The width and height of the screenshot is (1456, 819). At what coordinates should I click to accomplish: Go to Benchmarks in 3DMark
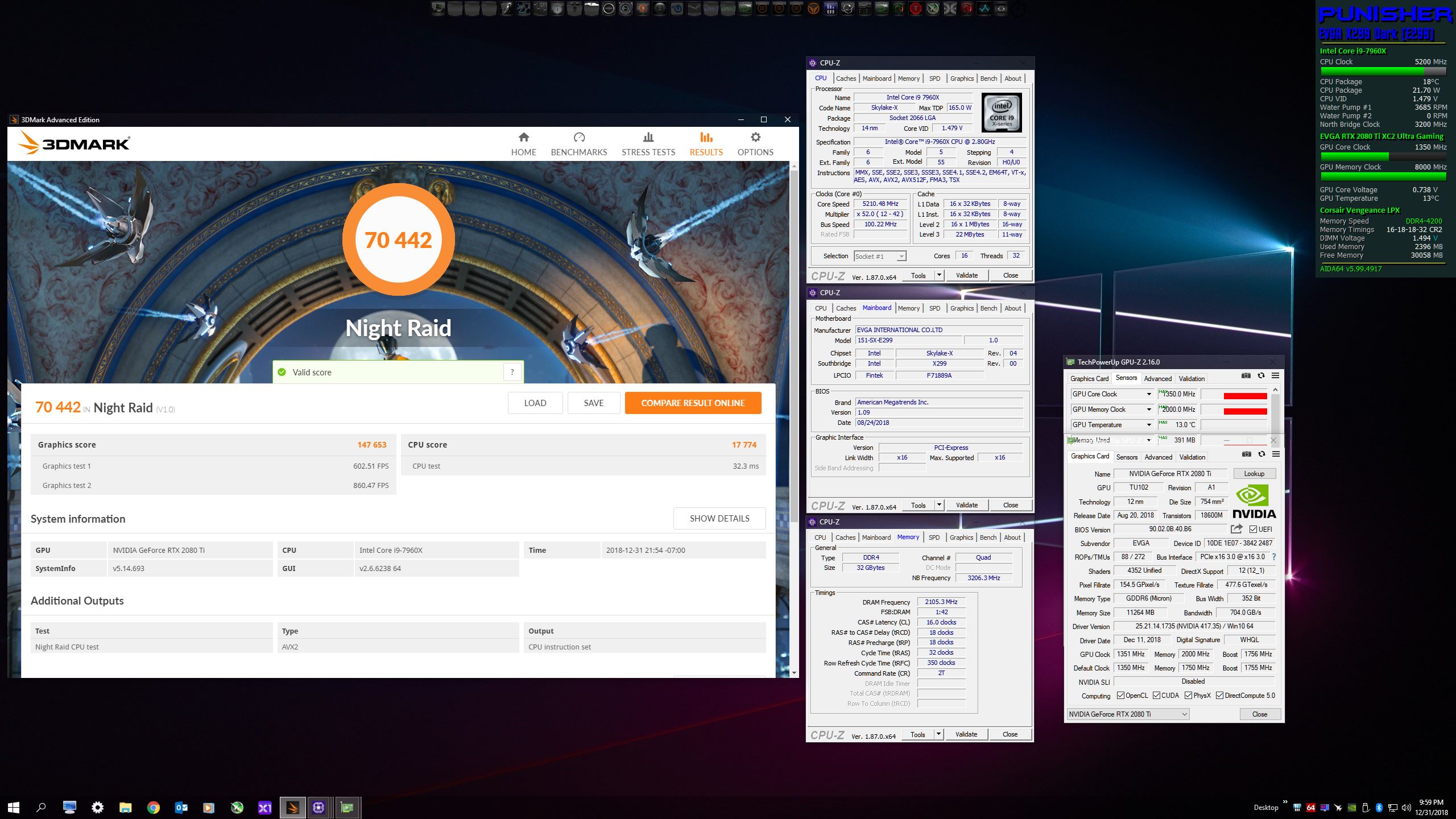[578, 144]
